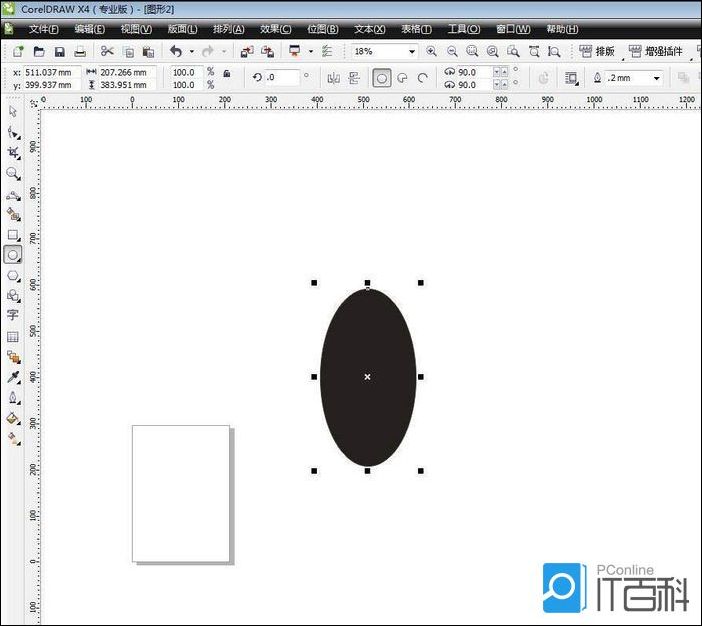Expand the undo history arrow
The image size is (702, 626).
(x=192, y=51)
